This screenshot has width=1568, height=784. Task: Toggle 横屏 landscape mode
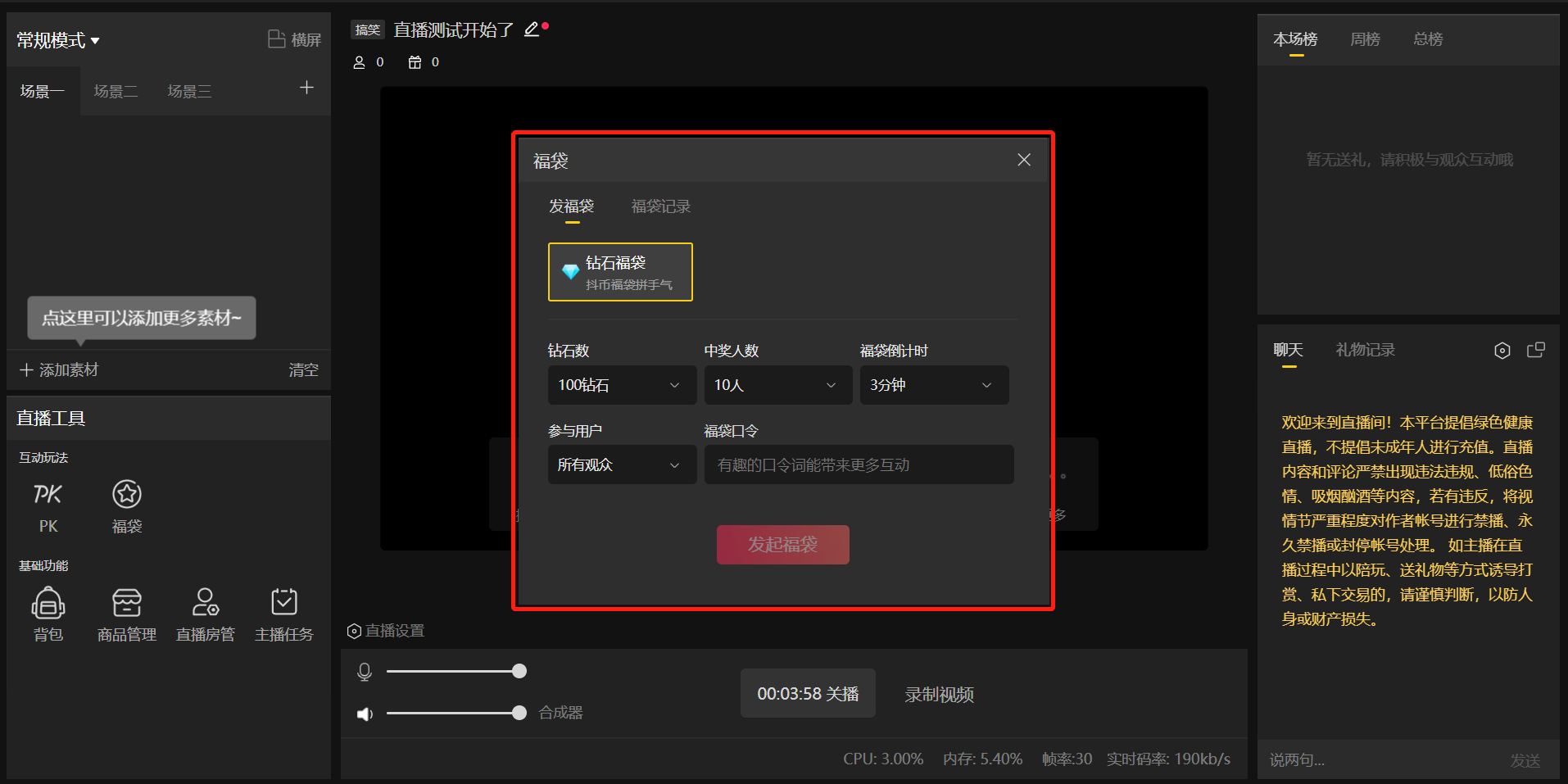click(294, 38)
